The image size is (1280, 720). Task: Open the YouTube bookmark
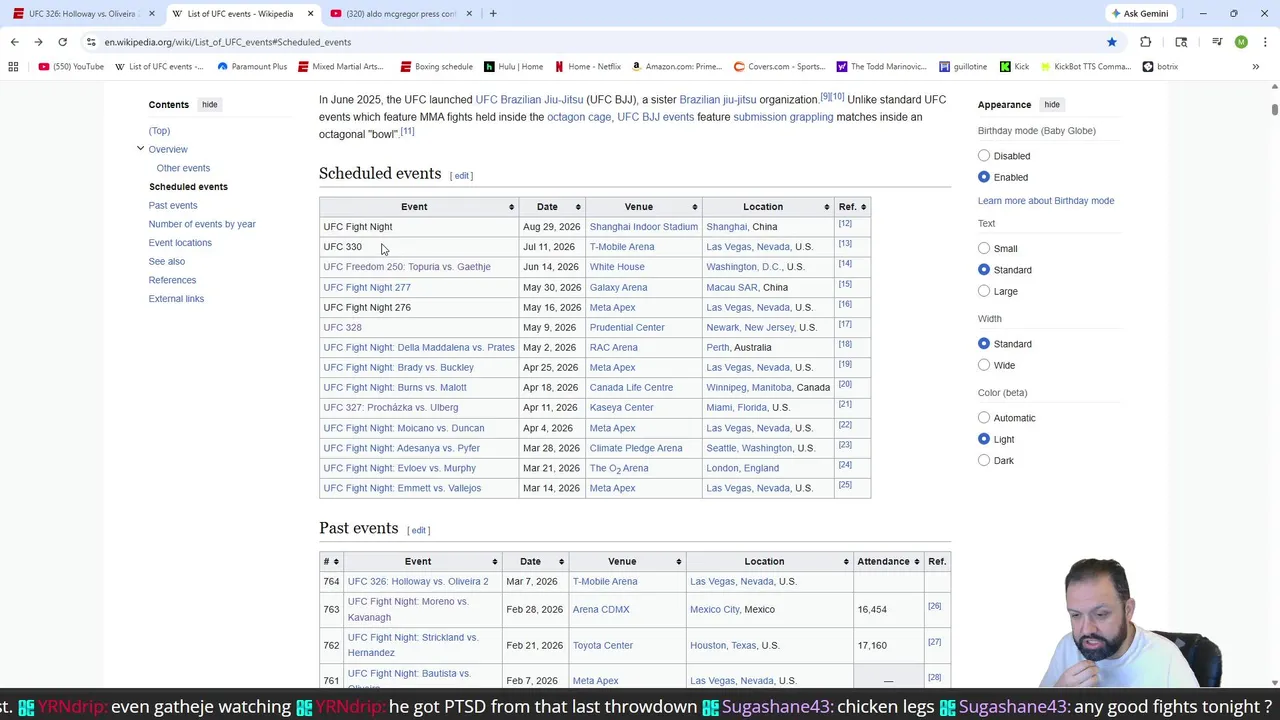click(x=71, y=67)
